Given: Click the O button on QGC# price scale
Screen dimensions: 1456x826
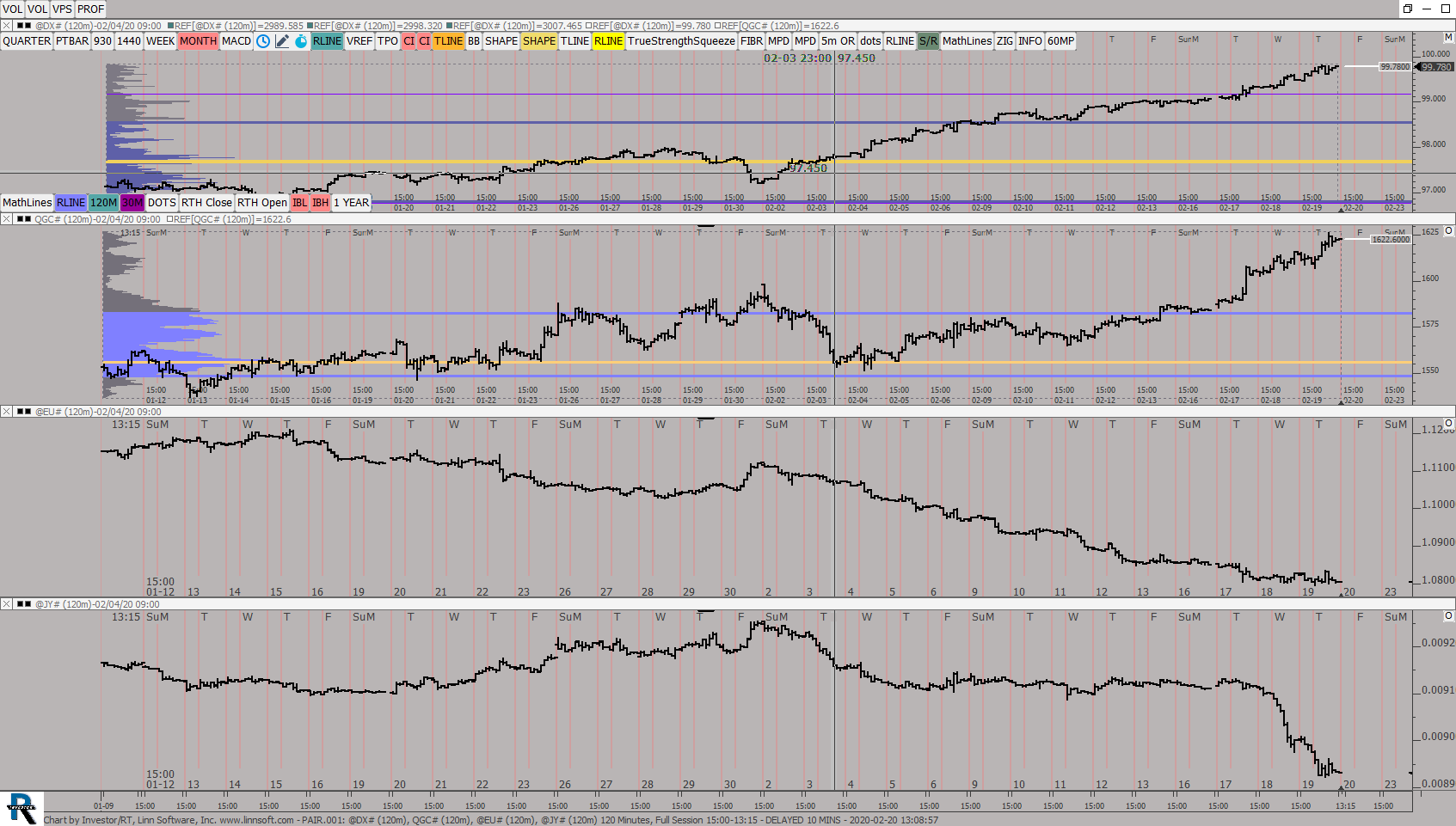Looking at the screenshot, I should (1448, 230).
